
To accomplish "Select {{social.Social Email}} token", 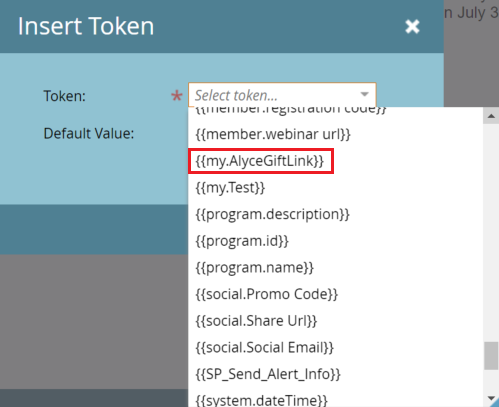I will pos(335,348).
